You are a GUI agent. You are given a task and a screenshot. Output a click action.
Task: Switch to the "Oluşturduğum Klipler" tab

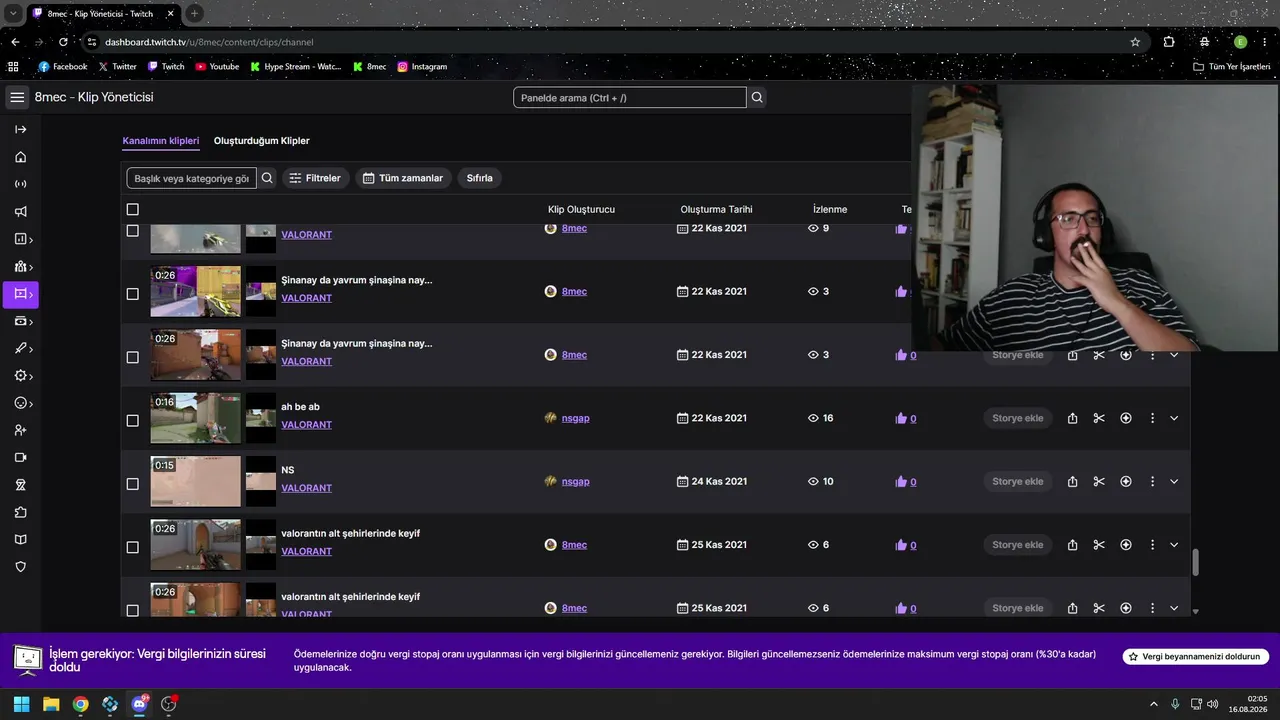(262, 141)
